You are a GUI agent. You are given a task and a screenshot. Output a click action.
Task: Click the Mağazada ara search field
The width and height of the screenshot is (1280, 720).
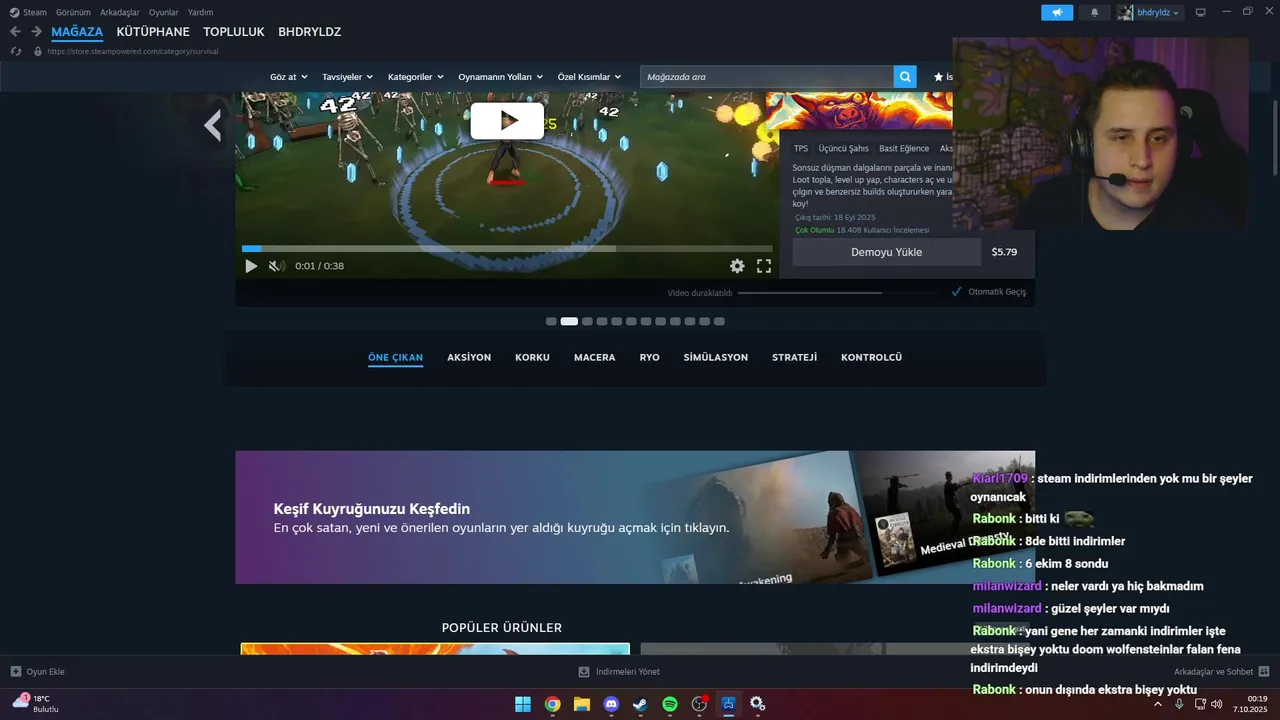click(767, 77)
